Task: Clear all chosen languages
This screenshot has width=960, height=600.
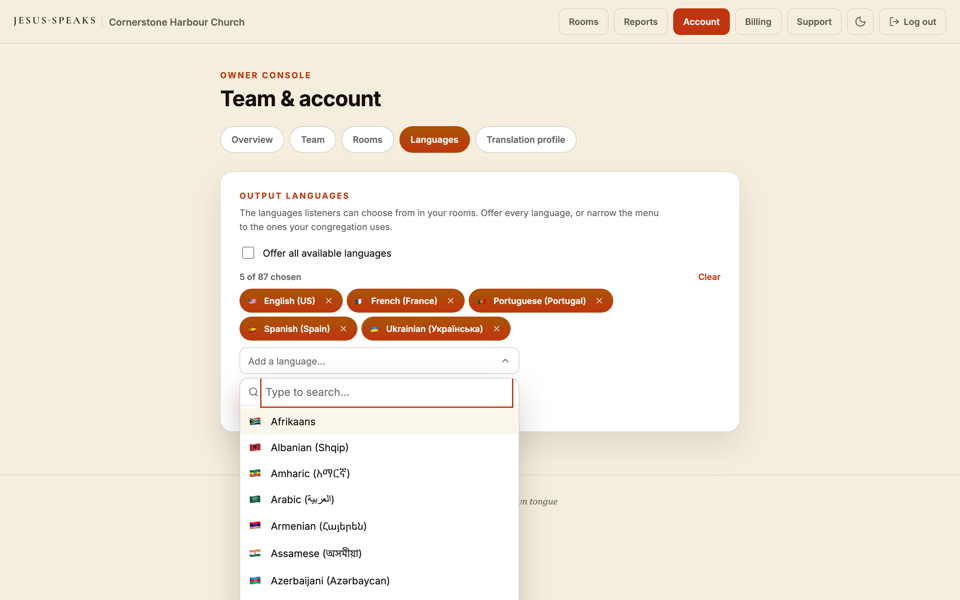Action: coord(709,277)
